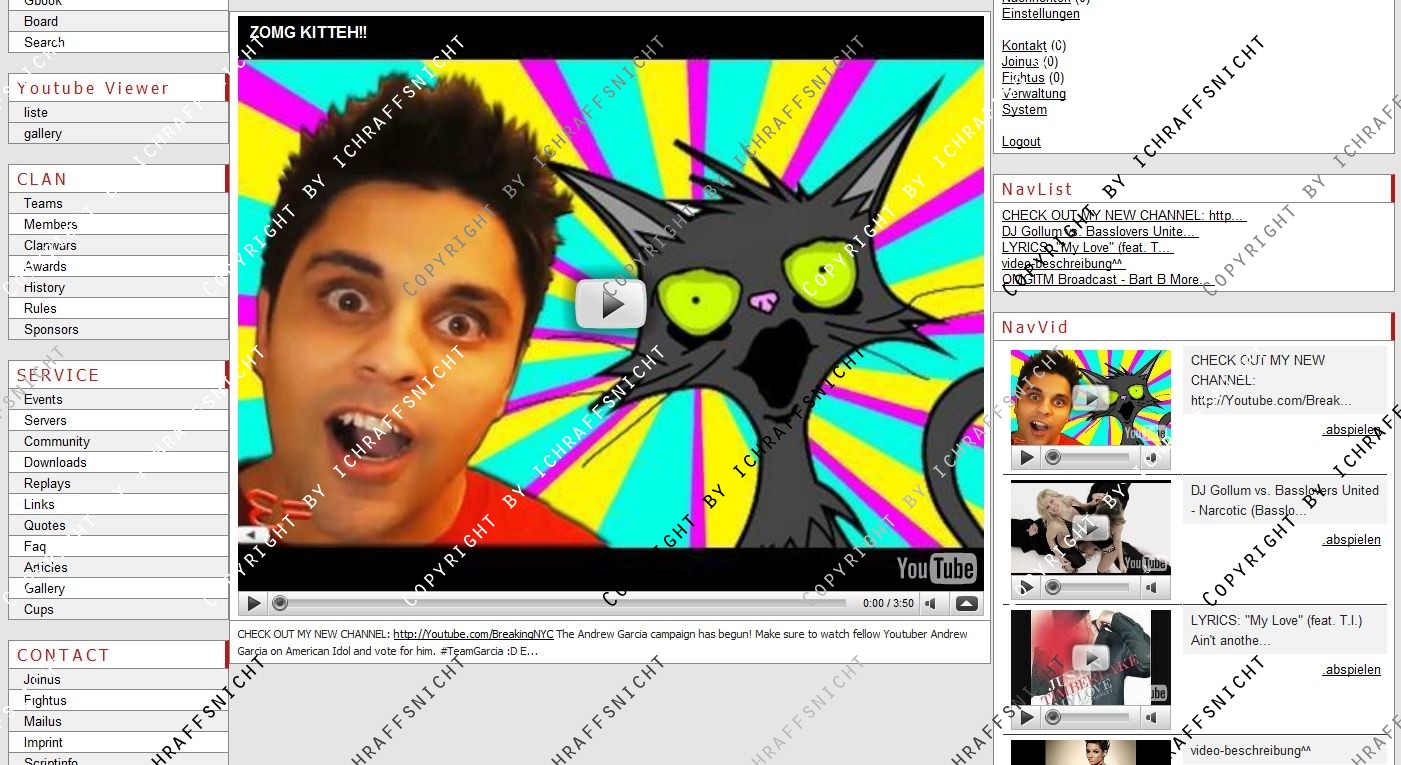This screenshot has height=765, width=1401.
Task: Click the big play overlay on ZOMG KITTEH video
Action: tap(610, 303)
